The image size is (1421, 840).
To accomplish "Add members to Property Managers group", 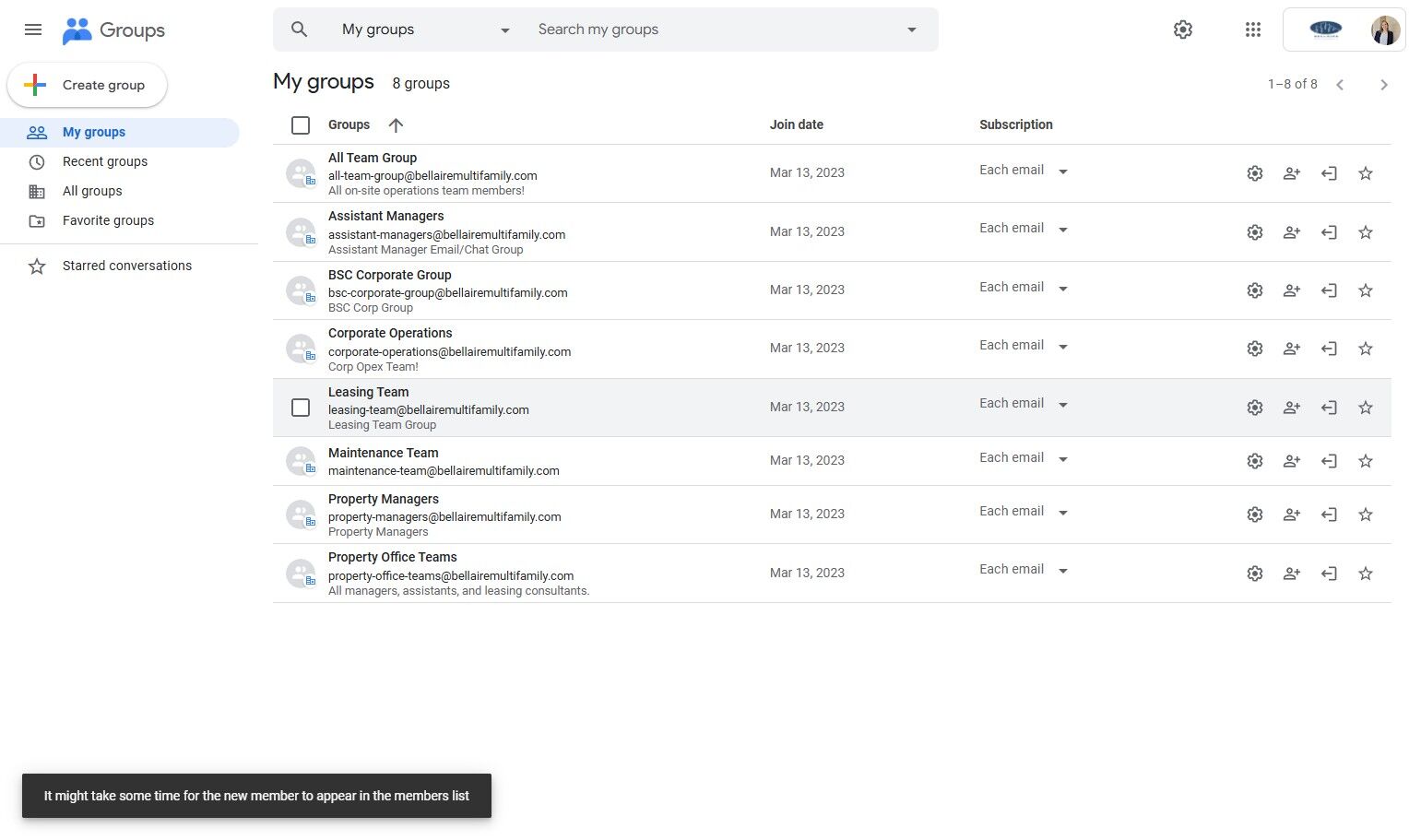I will pos(1291,515).
